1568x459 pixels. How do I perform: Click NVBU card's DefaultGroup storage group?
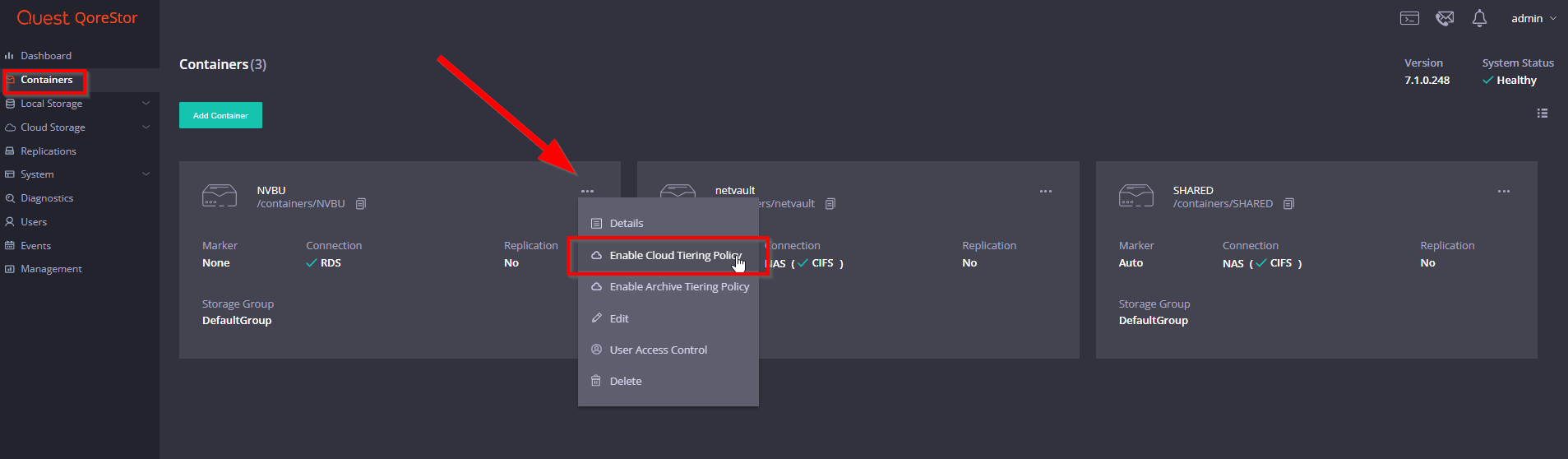(237, 321)
